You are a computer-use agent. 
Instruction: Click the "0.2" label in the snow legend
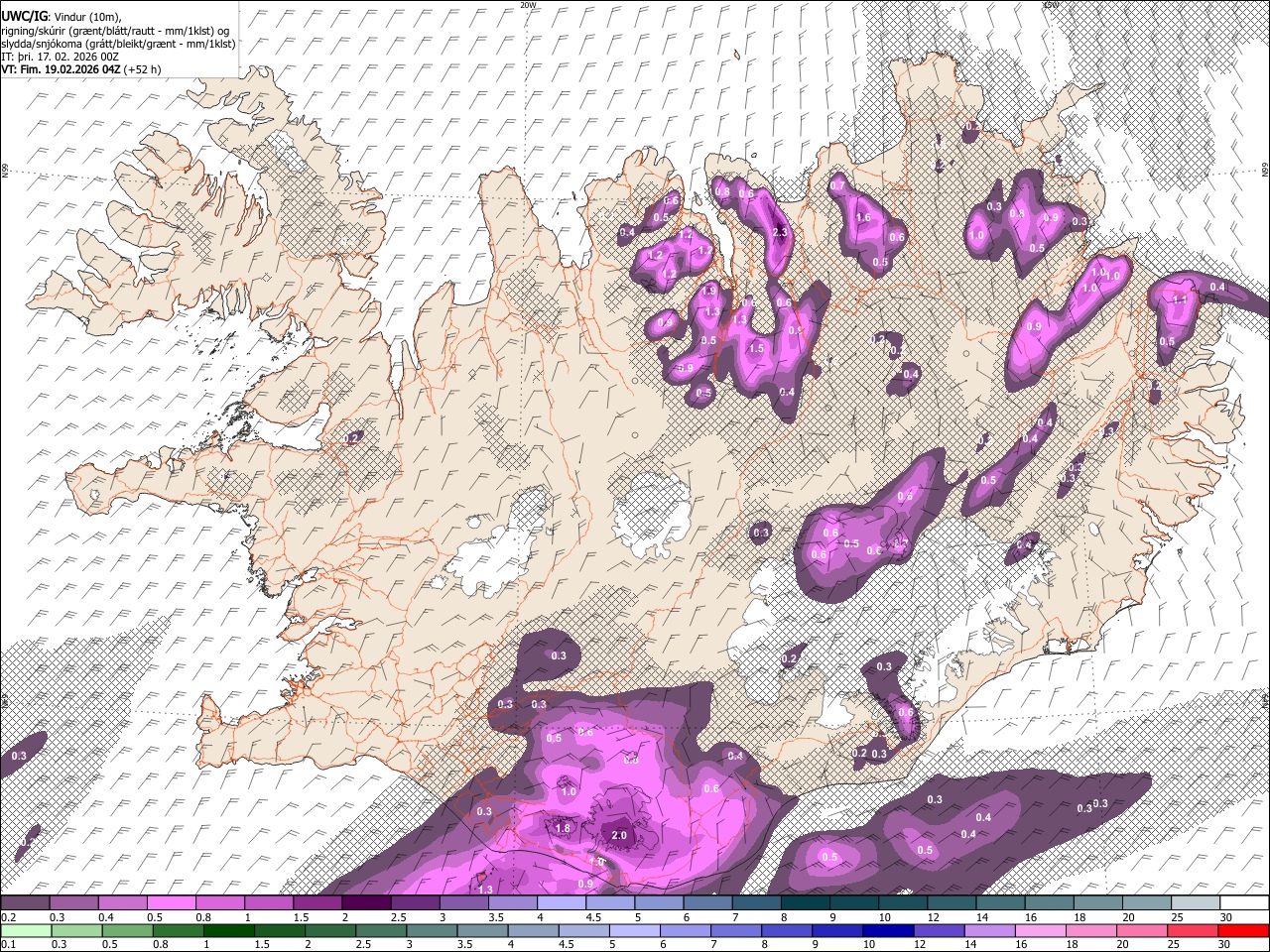tap(7, 917)
